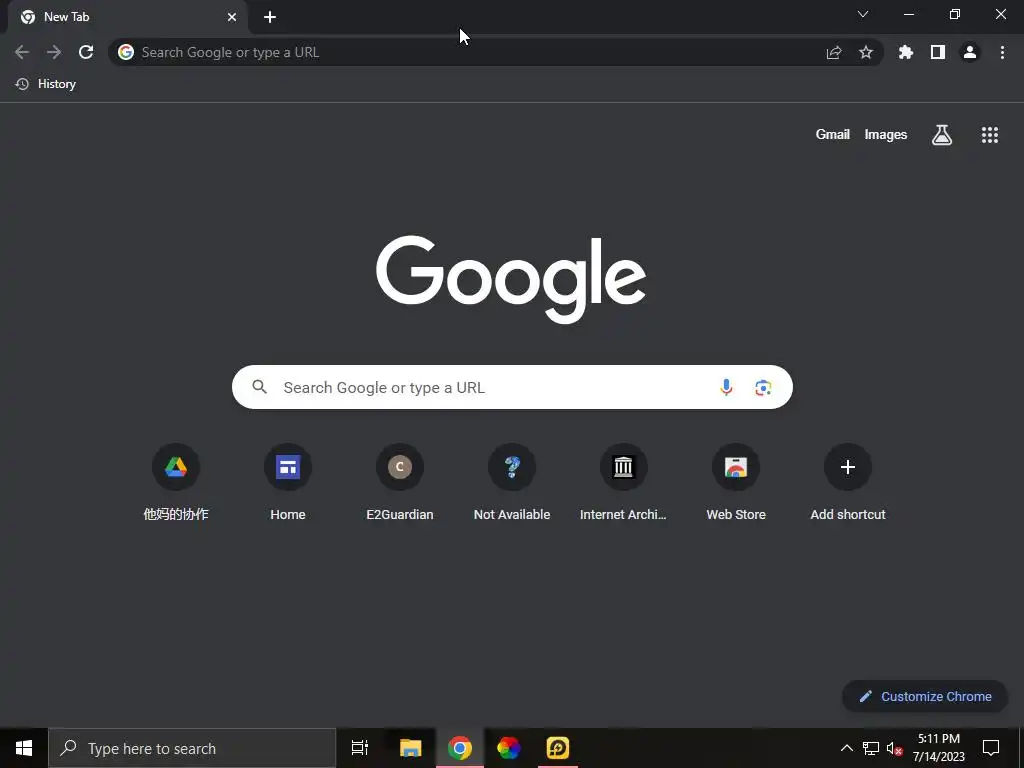Expand the tab search chevron
The height and width of the screenshot is (768, 1024).
(x=863, y=14)
